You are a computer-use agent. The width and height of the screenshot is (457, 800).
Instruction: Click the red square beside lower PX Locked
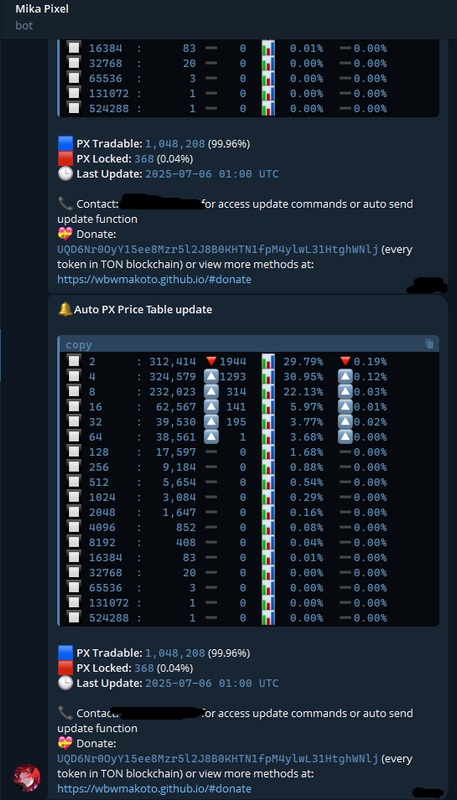pyautogui.click(x=66, y=668)
